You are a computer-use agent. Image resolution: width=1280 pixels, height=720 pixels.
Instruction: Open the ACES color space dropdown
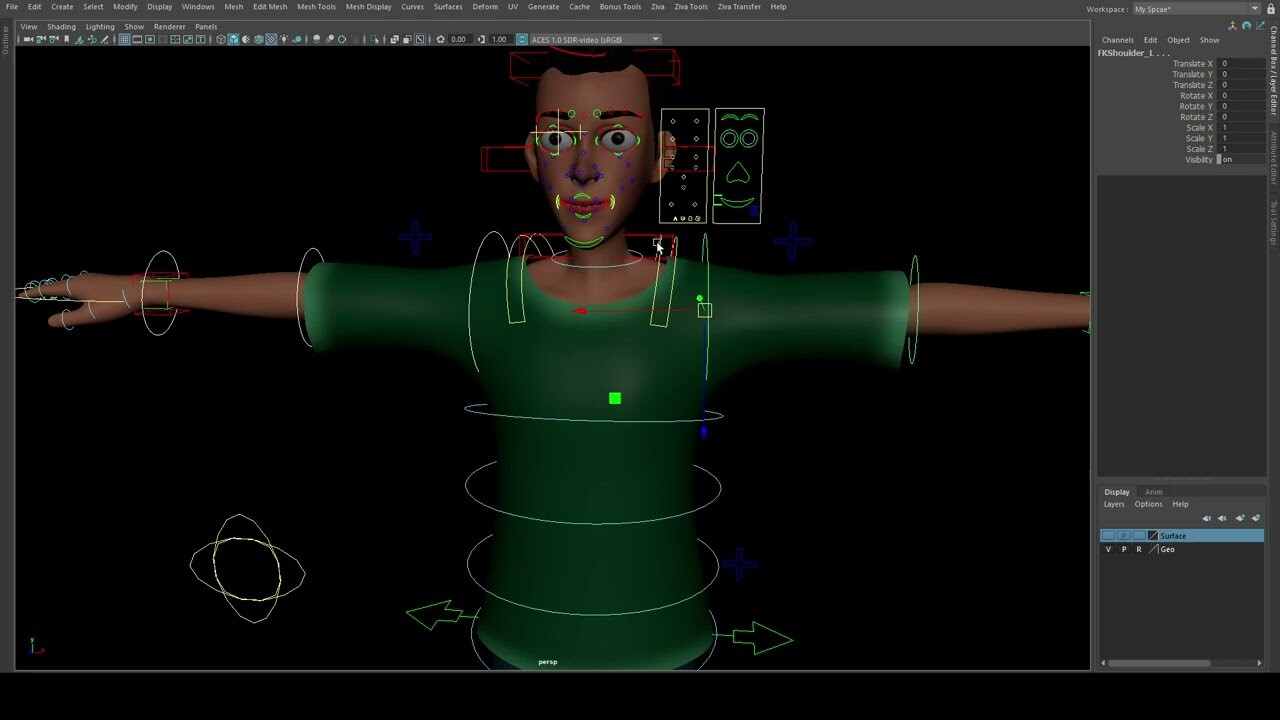tap(655, 39)
